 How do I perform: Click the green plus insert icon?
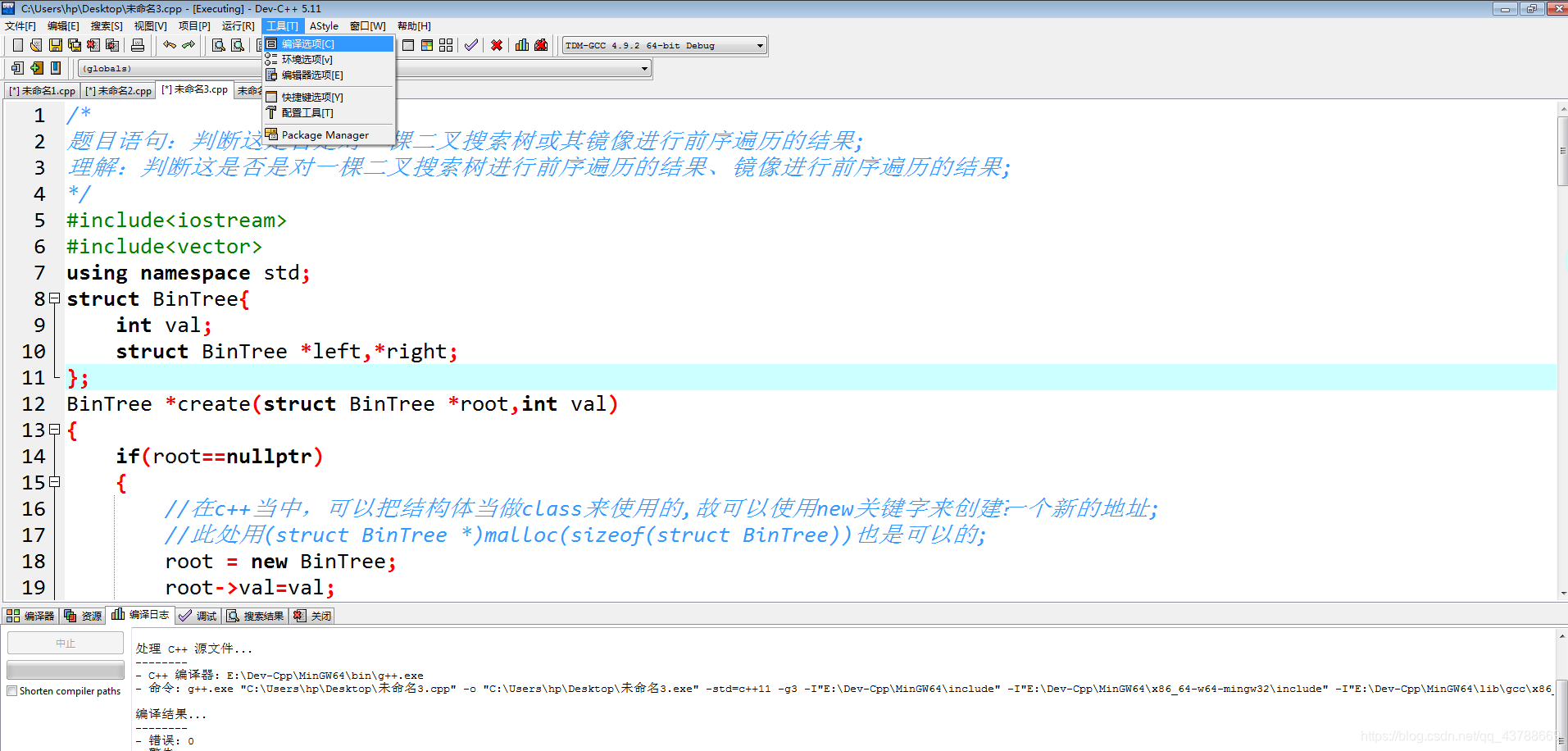(37, 68)
